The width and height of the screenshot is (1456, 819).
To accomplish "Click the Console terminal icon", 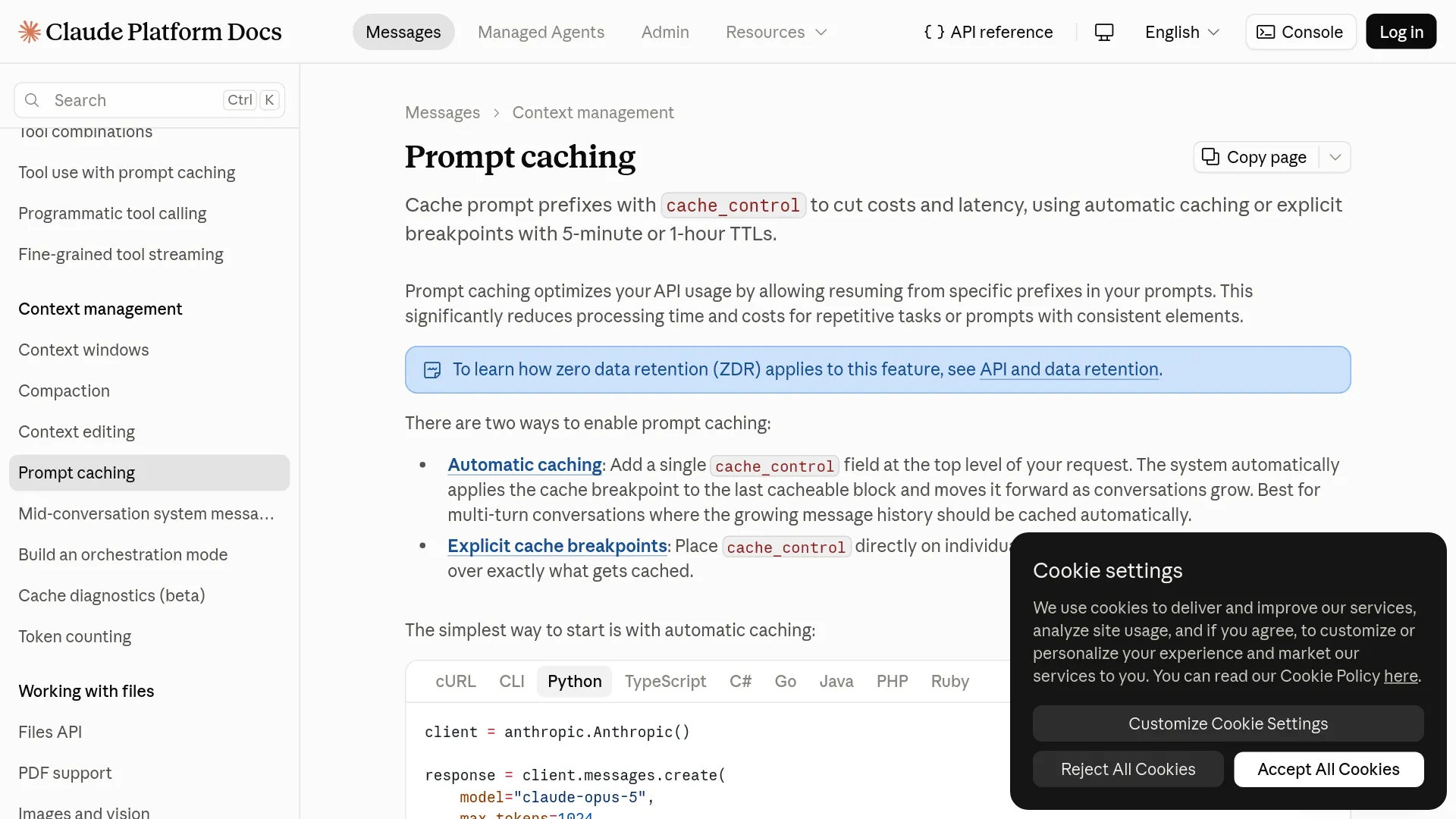I will click(x=1266, y=32).
